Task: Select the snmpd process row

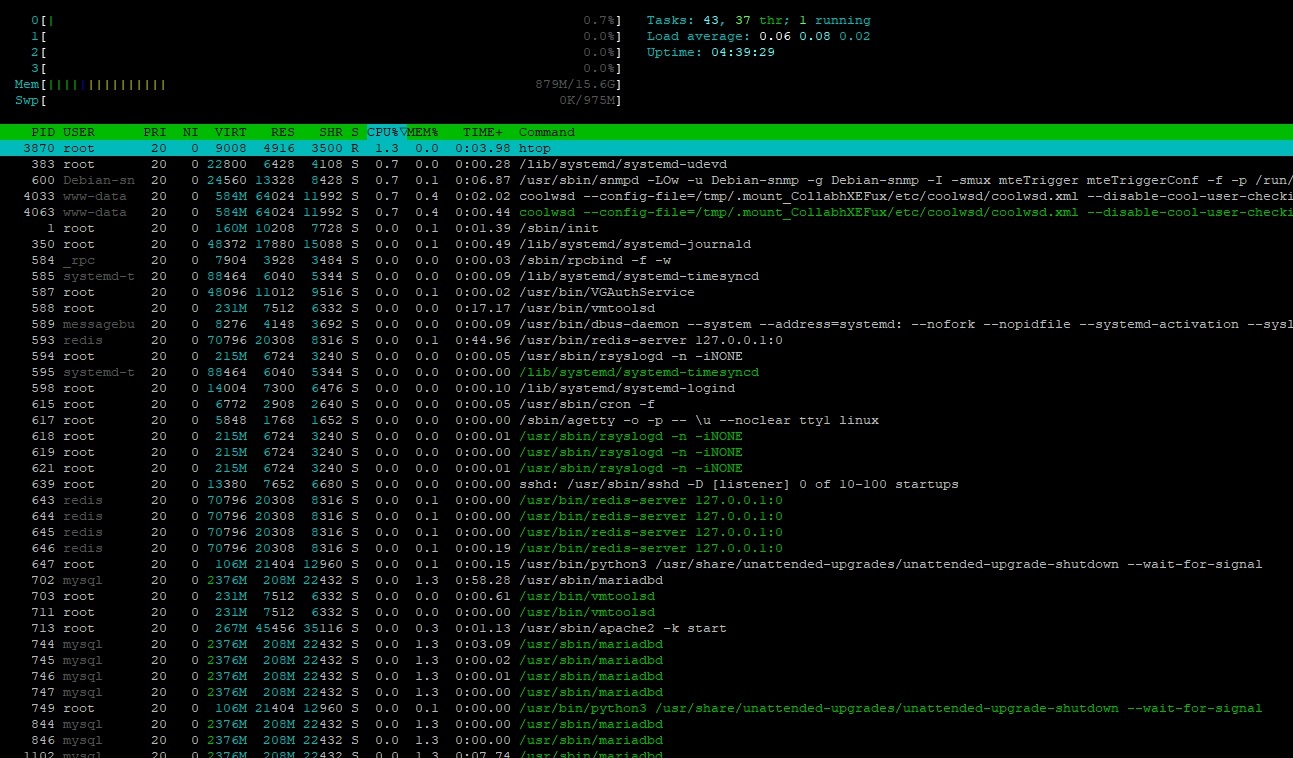Action: [646, 180]
